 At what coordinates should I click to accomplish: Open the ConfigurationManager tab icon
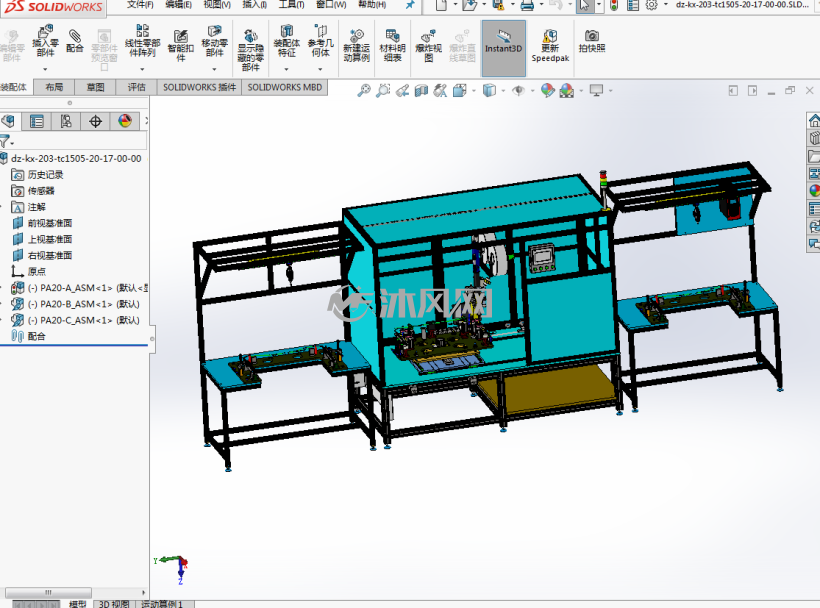[x=66, y=122]
